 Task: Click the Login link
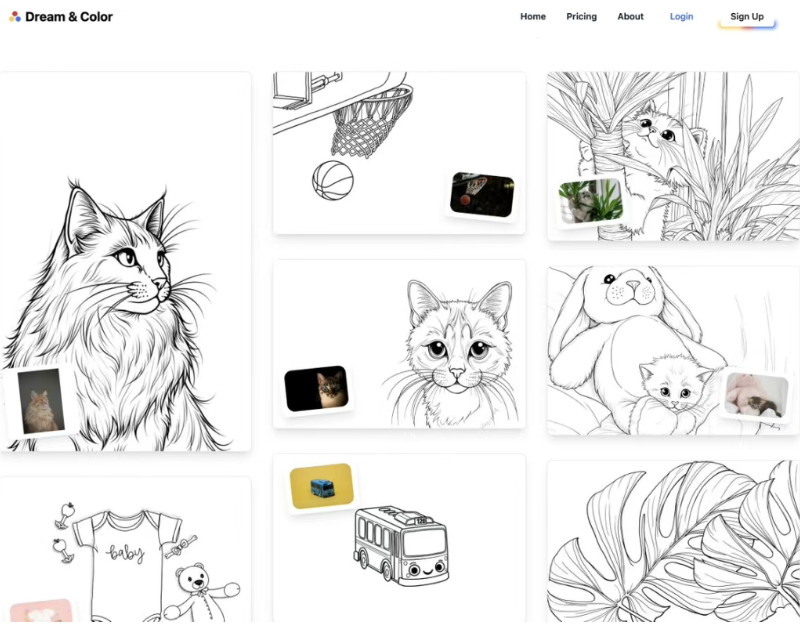681,17
